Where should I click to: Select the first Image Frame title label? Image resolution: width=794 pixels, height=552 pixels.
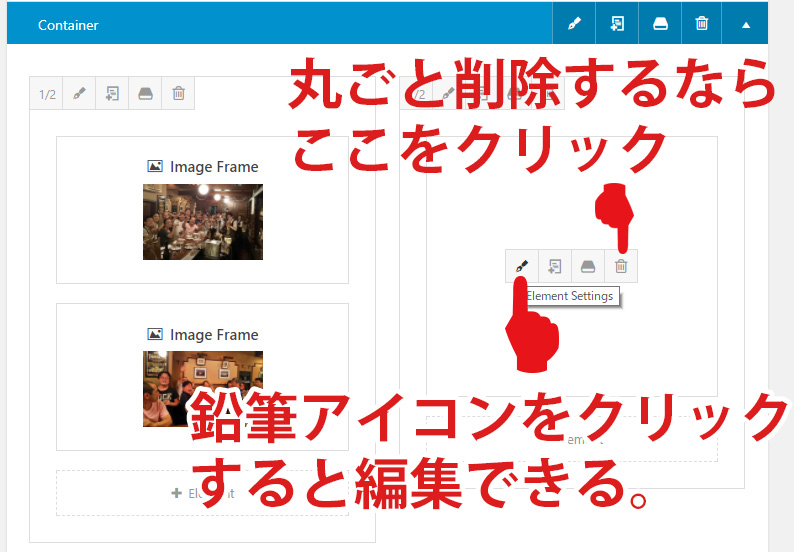point(213,167)
